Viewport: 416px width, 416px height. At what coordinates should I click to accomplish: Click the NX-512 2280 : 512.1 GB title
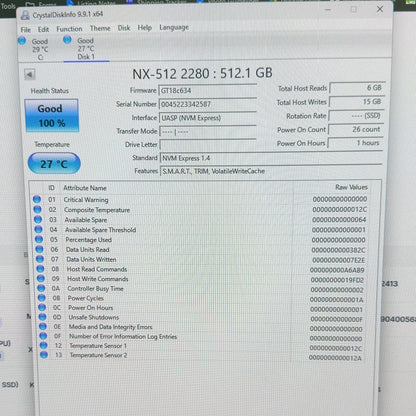202,73
